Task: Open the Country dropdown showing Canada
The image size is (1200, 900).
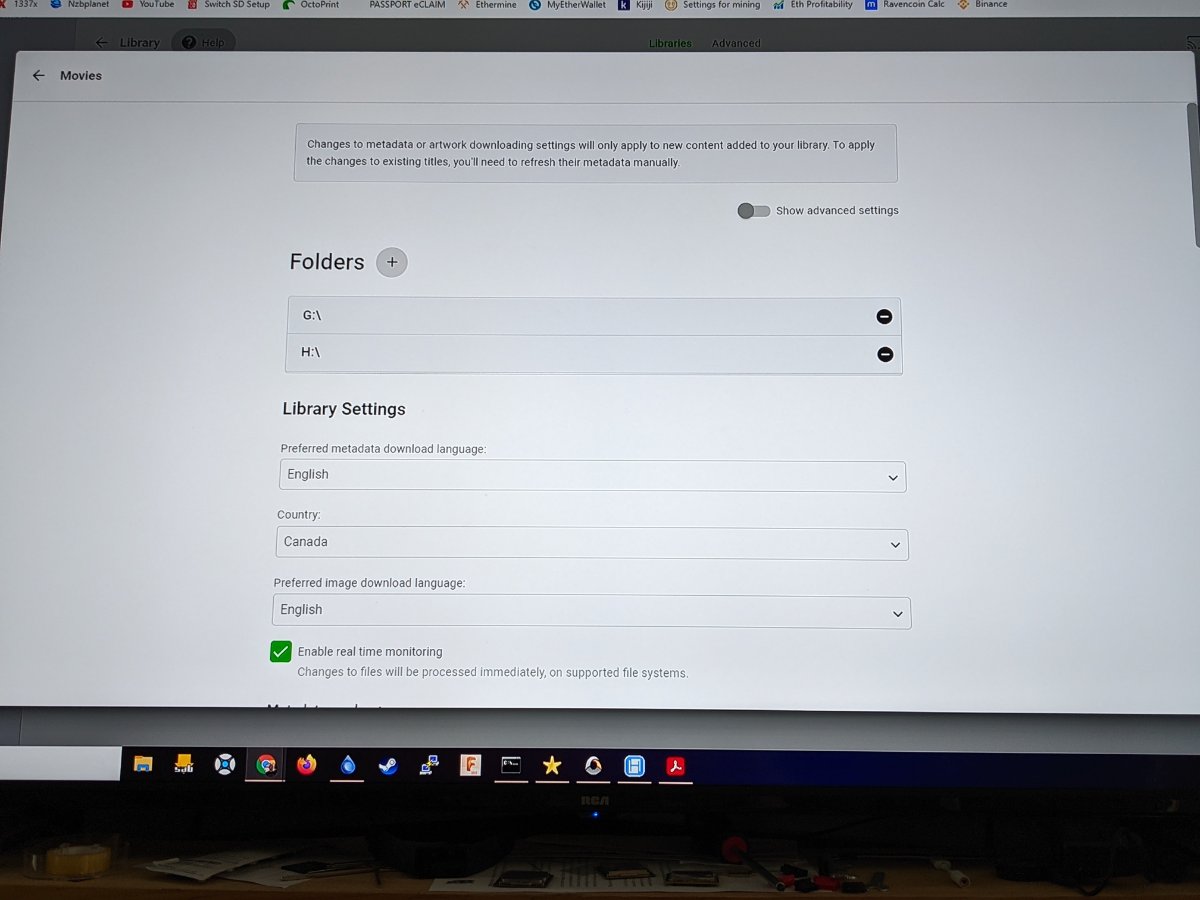Action: coord(592,544)
